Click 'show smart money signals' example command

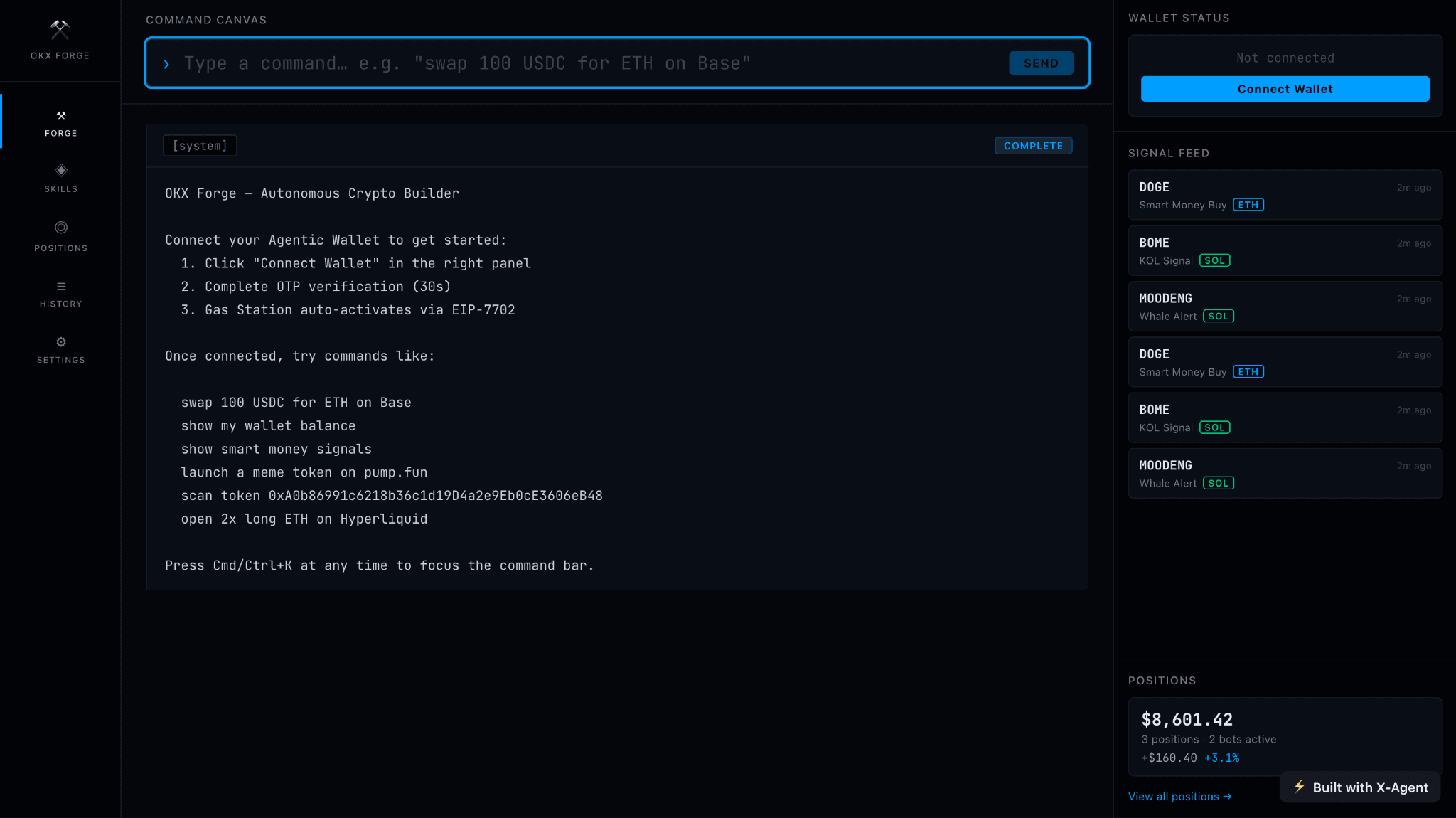pos(276,450)
